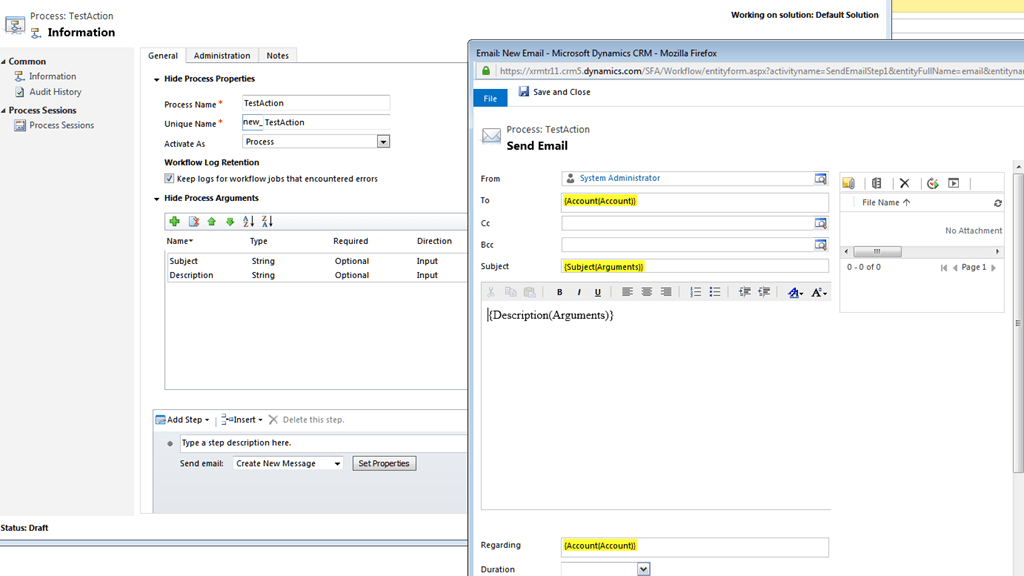Open Information in the left navigation
This screenshot has height=576, width=1024.
coord(52,76)
